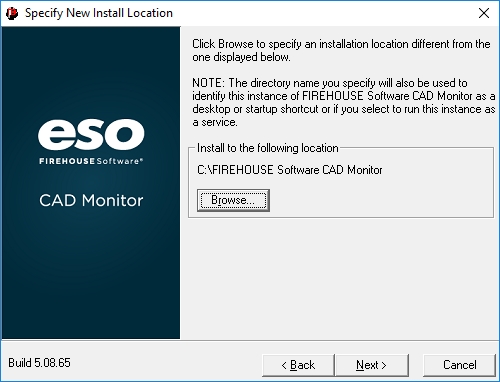
Task: Click the window title "Specify New Install Location"
Action: point(99,13)
